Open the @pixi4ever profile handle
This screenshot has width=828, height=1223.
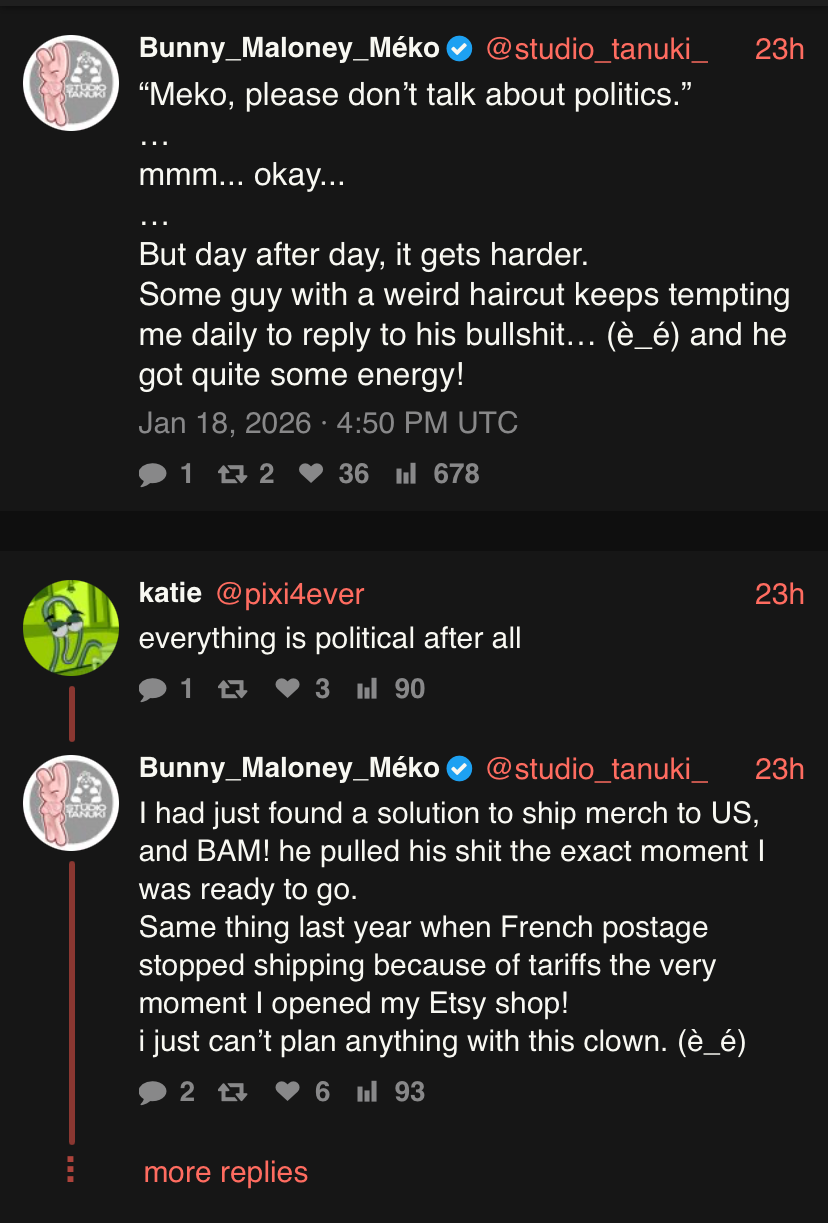(290, 594)
